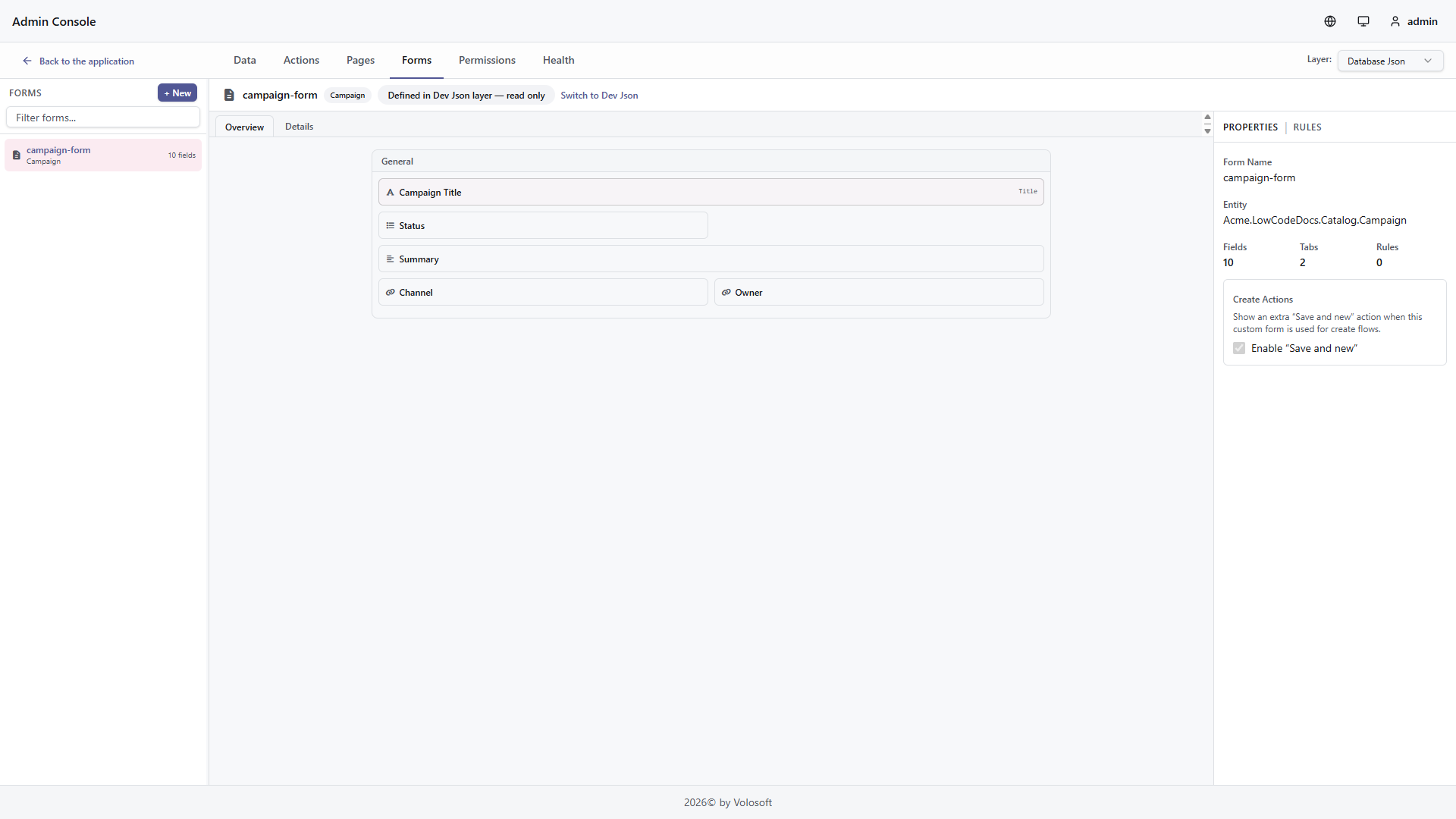Click the form document icon in header
The image size is (1456, 819).
click(x=229, y=95)
